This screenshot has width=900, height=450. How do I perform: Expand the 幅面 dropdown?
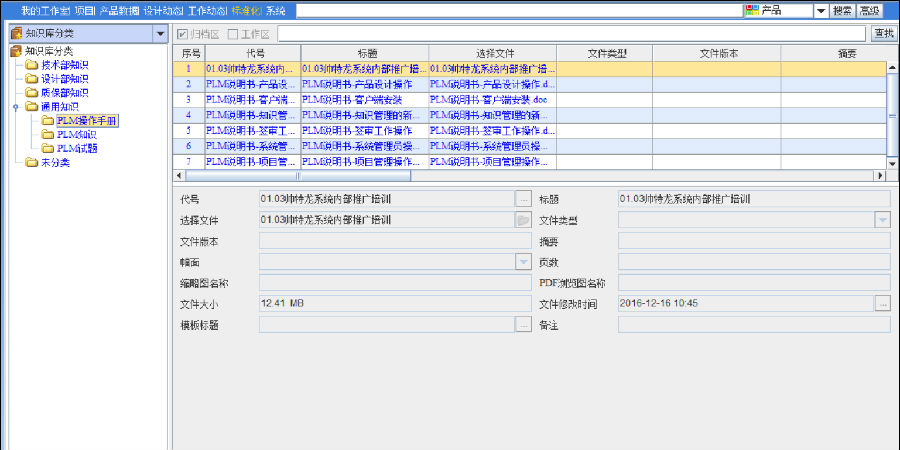tap(523, 262)
